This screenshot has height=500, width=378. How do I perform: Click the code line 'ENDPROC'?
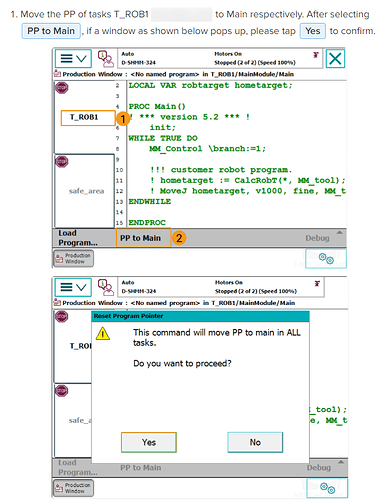147,223
